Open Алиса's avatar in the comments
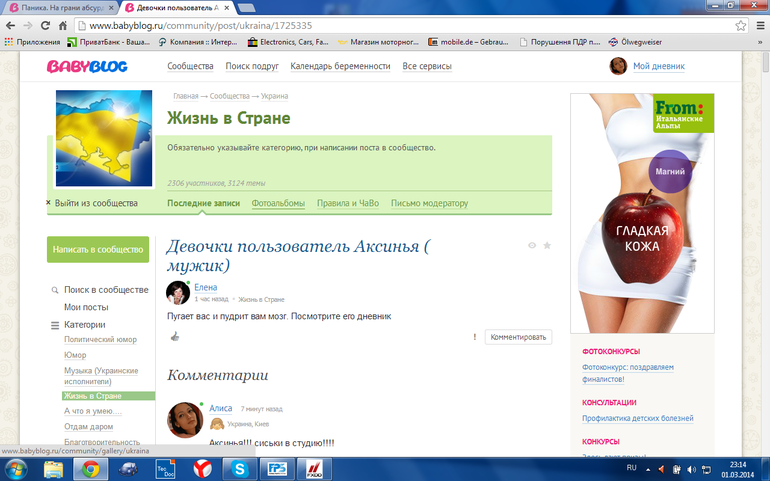 (x=185, y=420)
